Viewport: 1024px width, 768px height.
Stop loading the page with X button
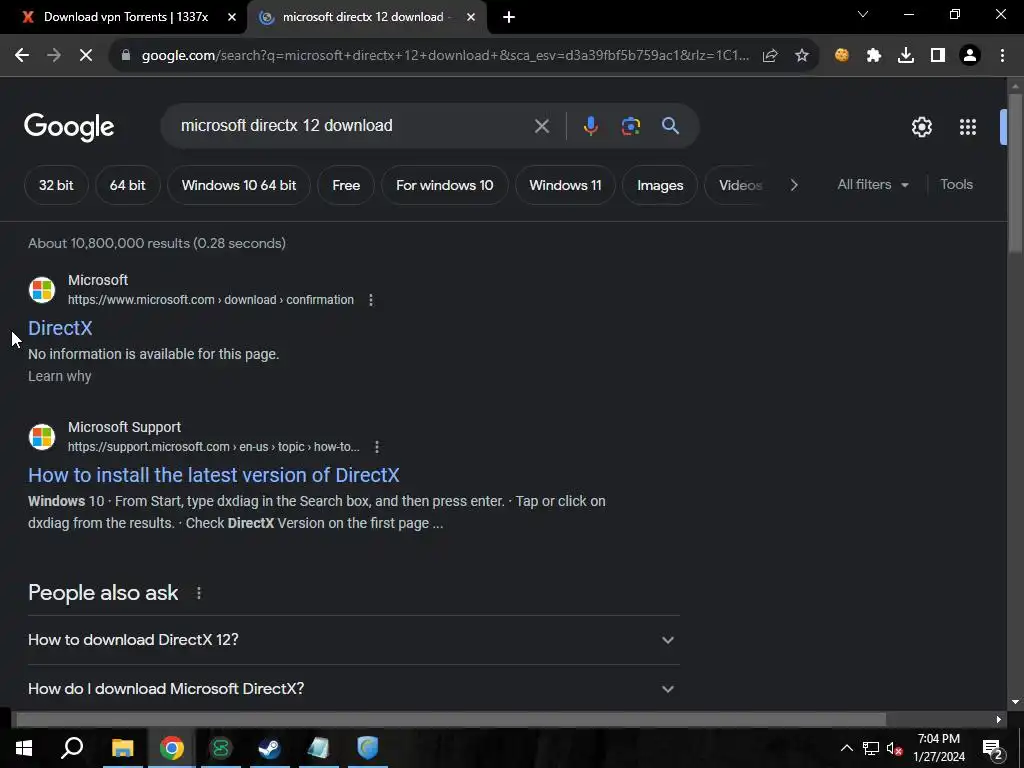(x=86, y=56)
